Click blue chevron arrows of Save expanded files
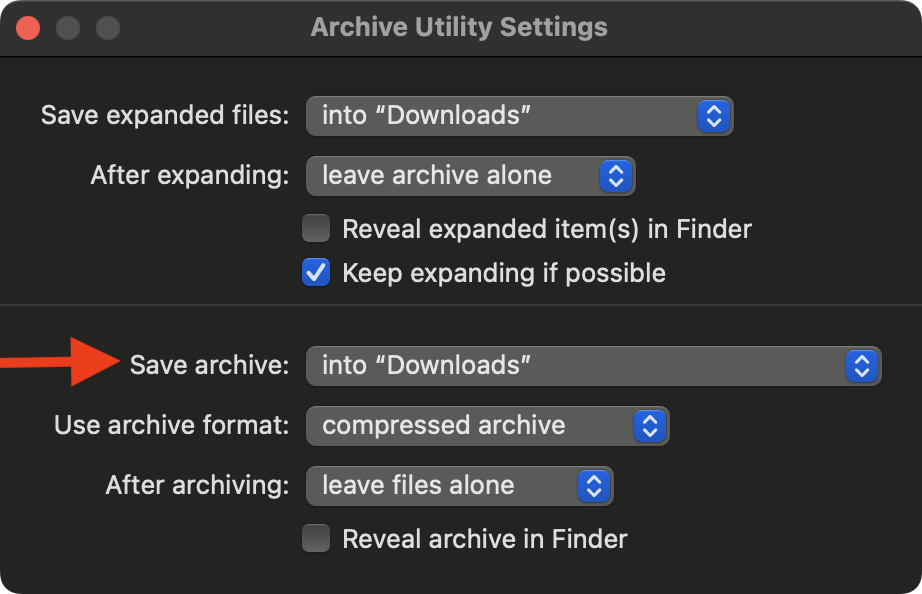The image size is (922, 594). (x=712, y=116)
